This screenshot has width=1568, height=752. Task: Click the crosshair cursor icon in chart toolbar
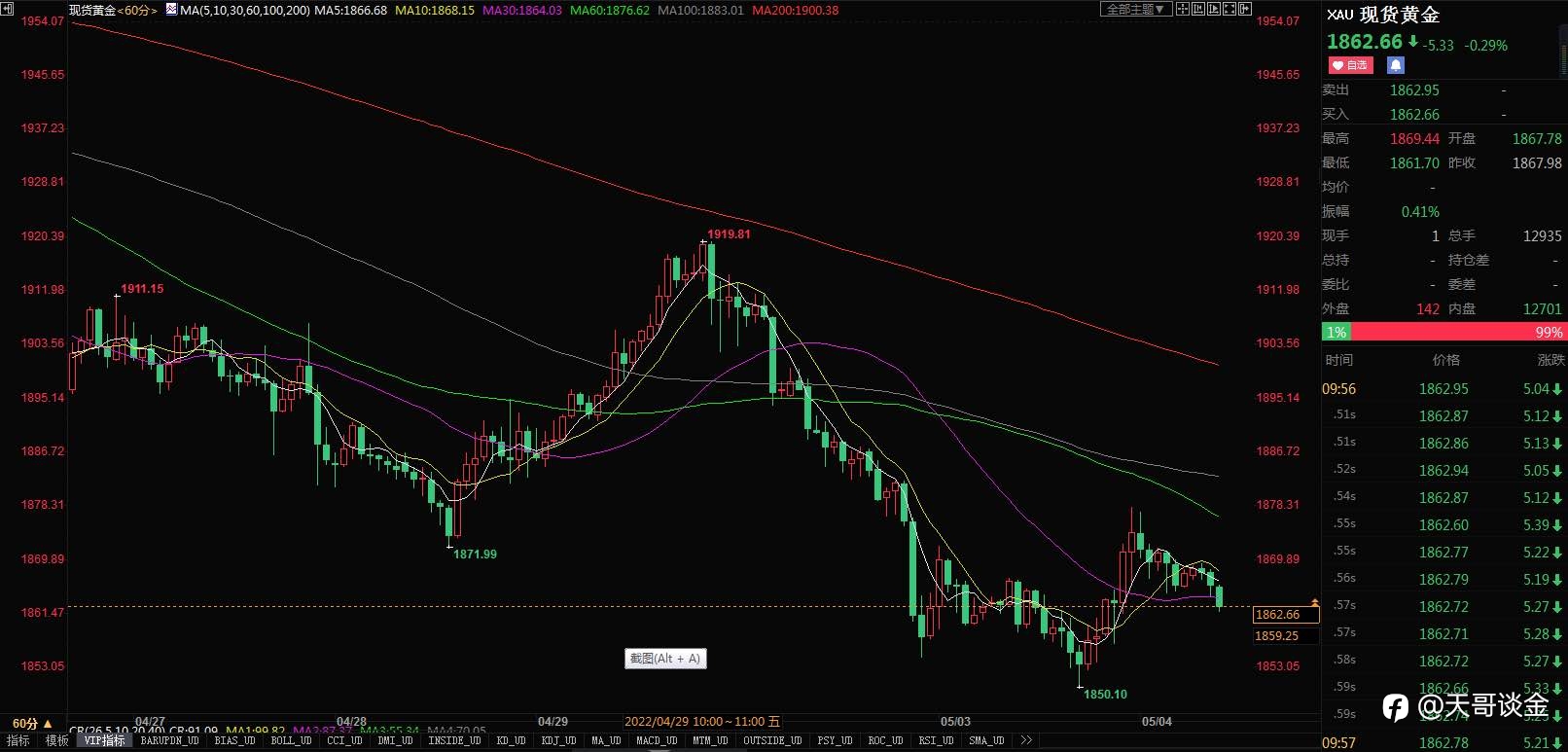pos(1183,9)
